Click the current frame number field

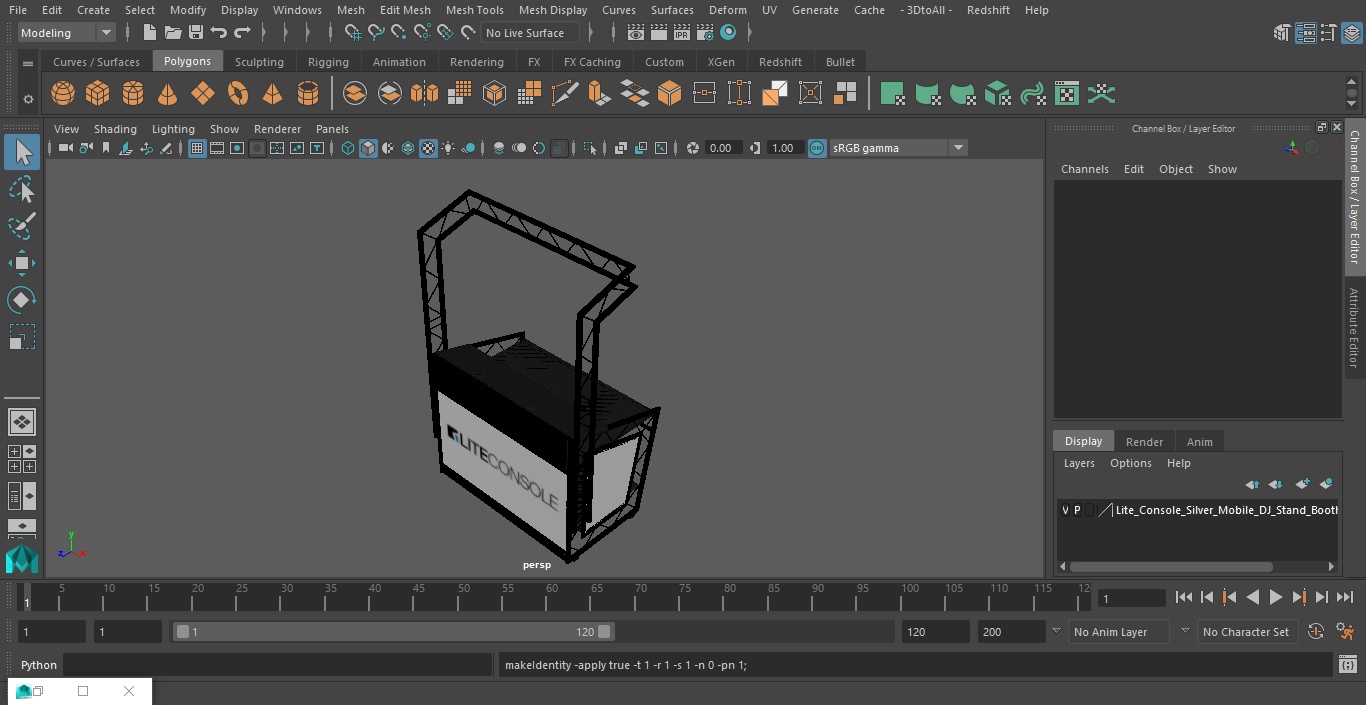coord(1132,599)
